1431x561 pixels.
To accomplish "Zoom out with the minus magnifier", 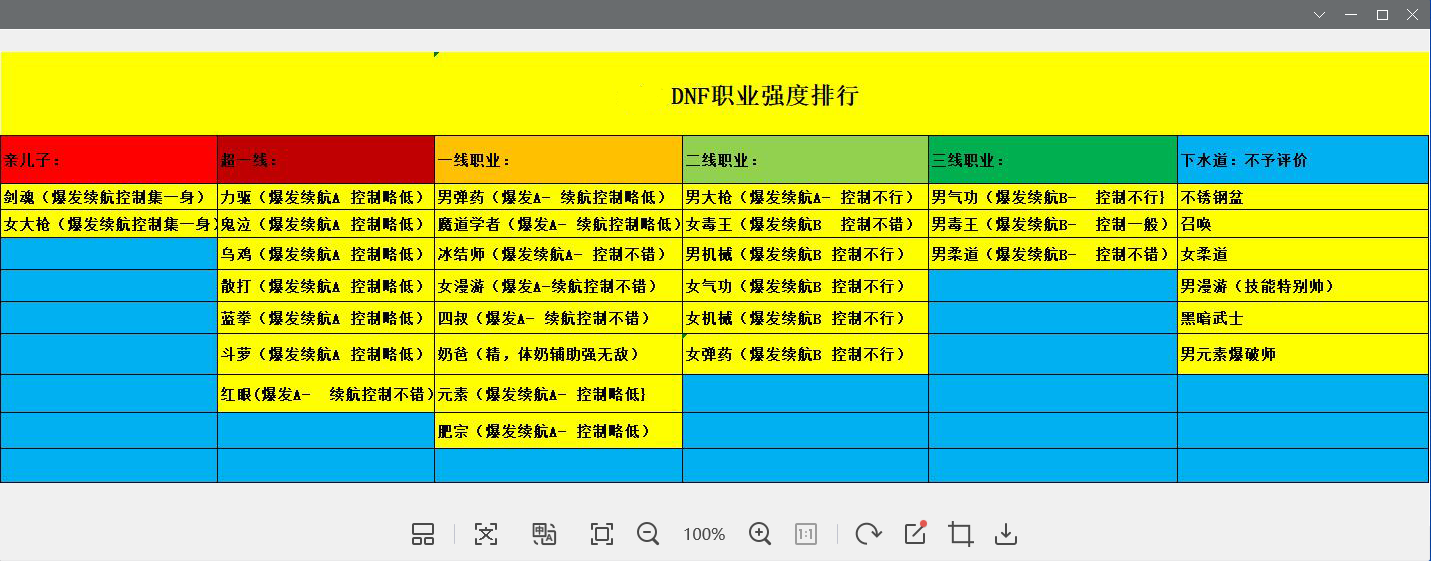I will click(648, 534).
